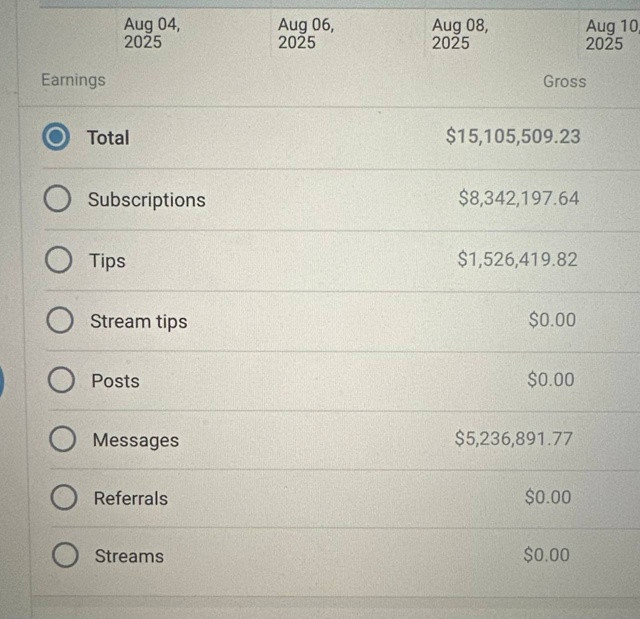640x619 pixels.
Task: Click the Gross column header
Action: [564, 82]
